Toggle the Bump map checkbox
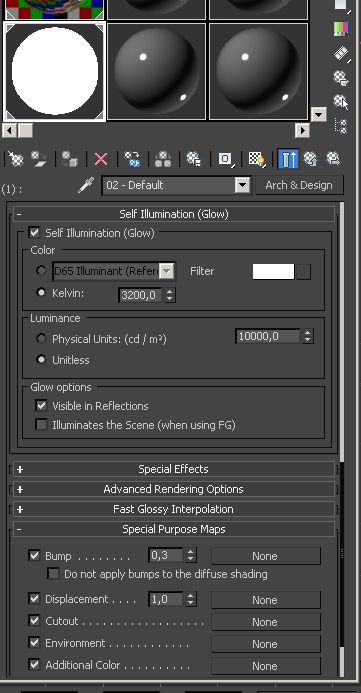Screen dimensions: 361x693 click(x=34, y=555)
